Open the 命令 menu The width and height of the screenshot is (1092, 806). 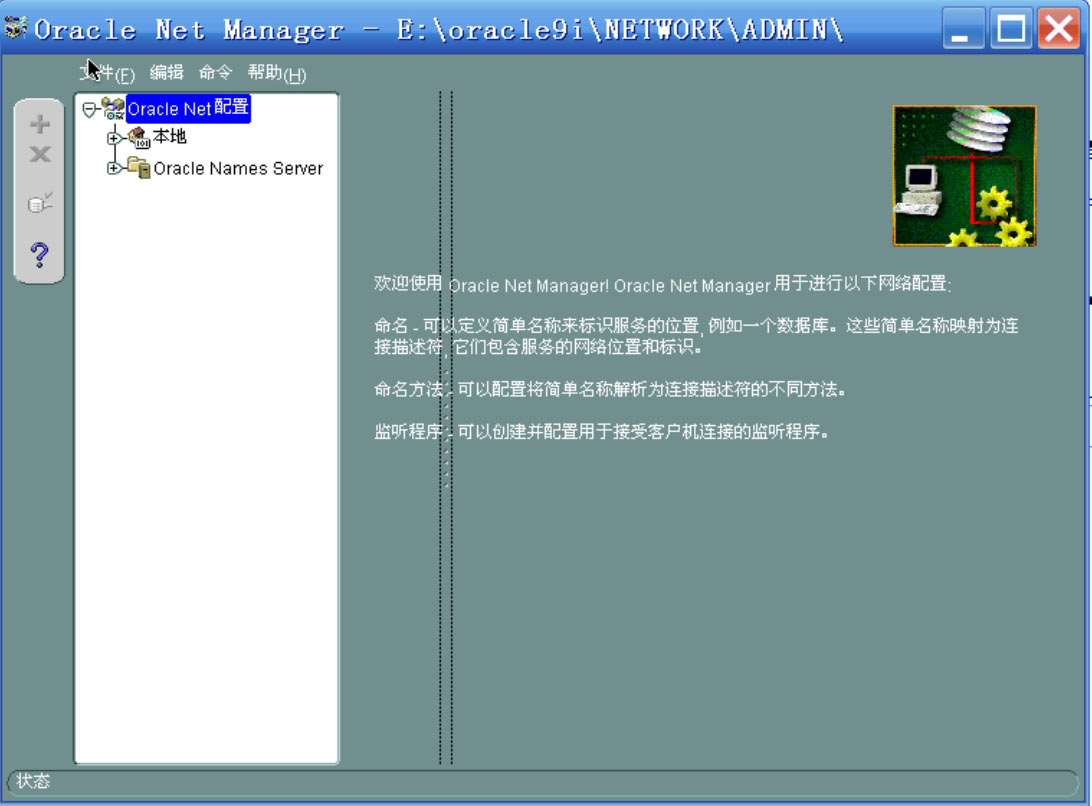point(215,72)
